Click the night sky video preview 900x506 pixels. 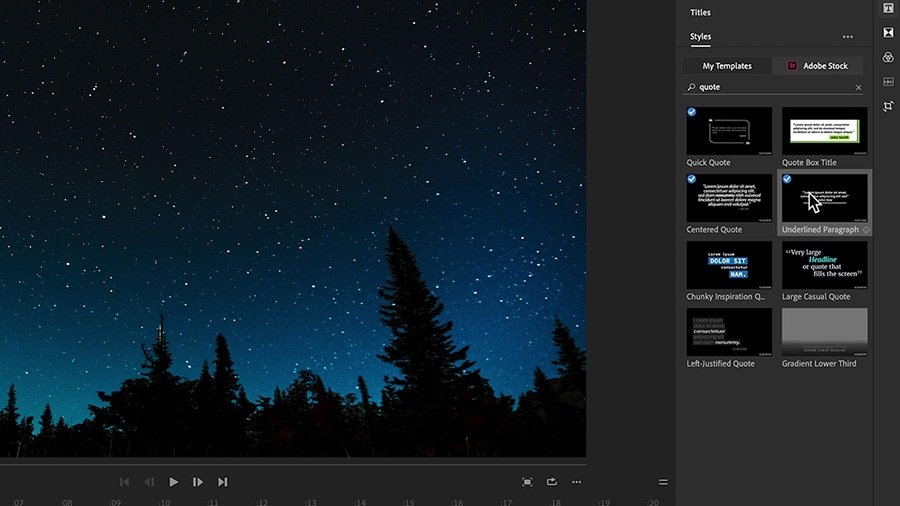point(293,228)
